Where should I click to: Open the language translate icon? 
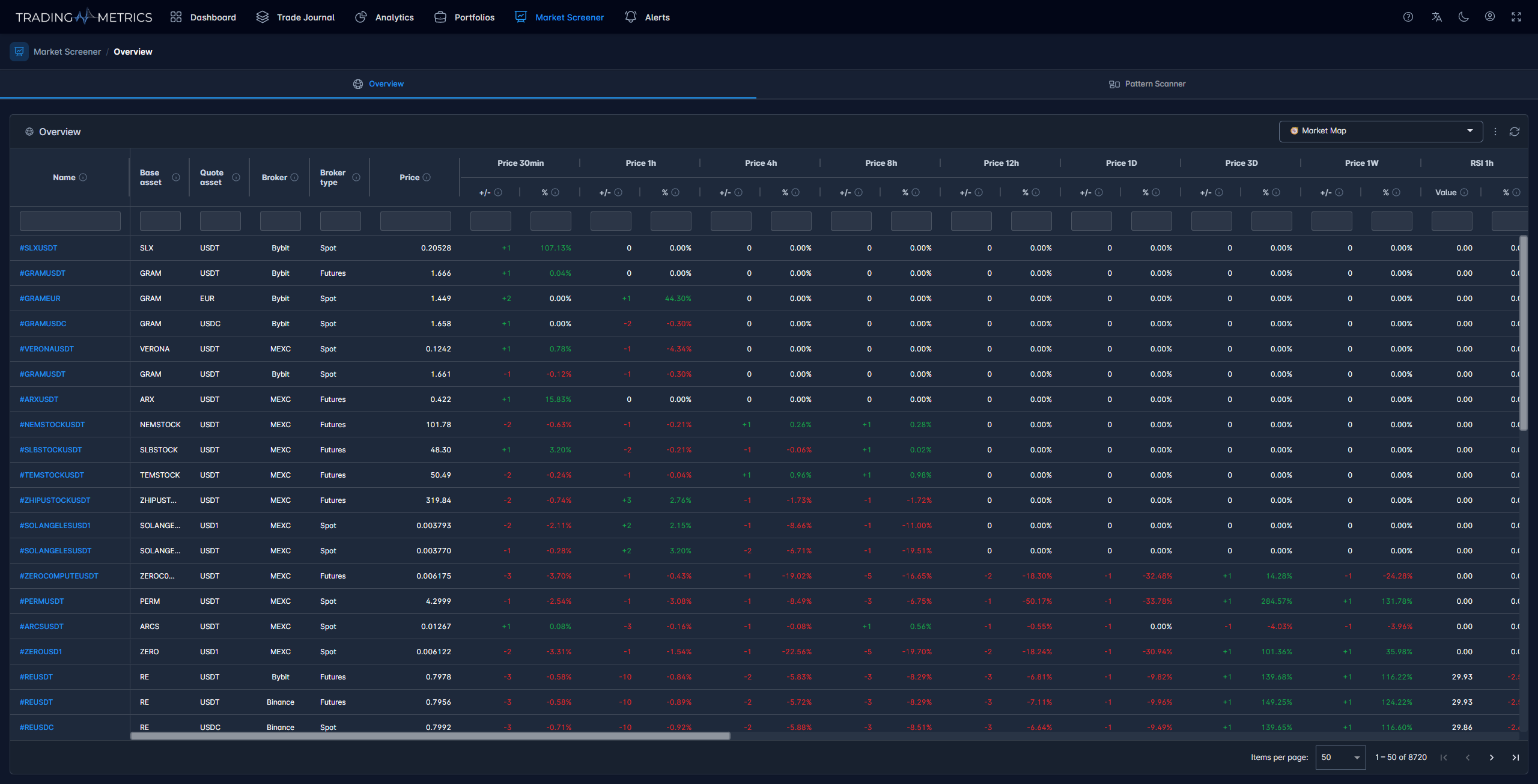coord(1436,17)
